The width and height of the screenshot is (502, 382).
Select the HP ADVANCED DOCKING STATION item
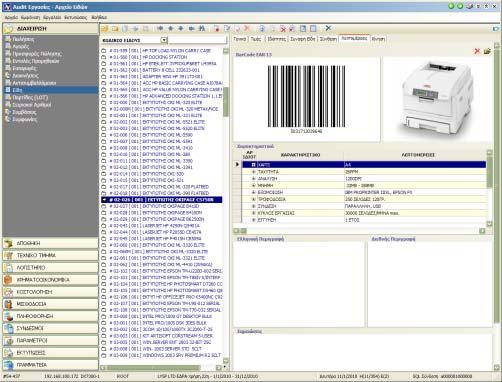point(166,96)
